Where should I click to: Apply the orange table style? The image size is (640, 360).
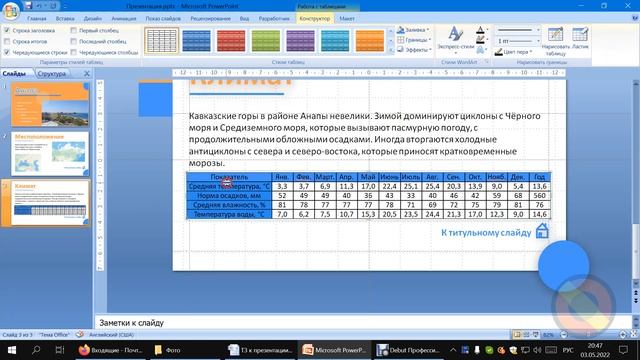pyautogui.click(x=370, y=40)
